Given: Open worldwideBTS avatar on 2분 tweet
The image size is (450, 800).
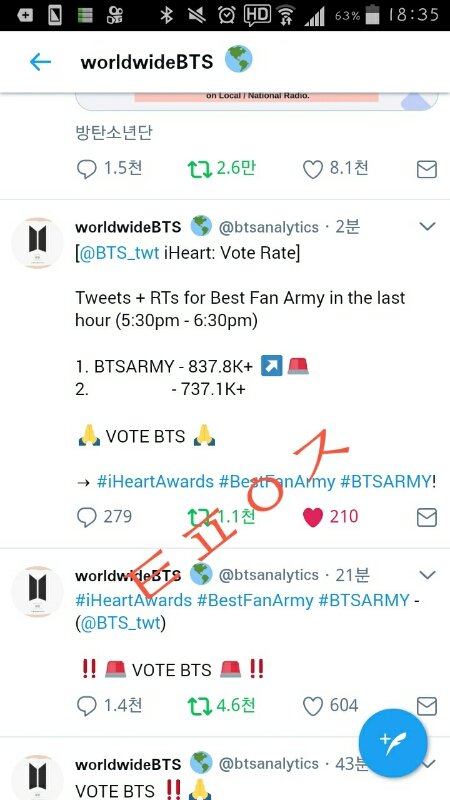Looking at the screenshot, I should [x=37, y=243].
